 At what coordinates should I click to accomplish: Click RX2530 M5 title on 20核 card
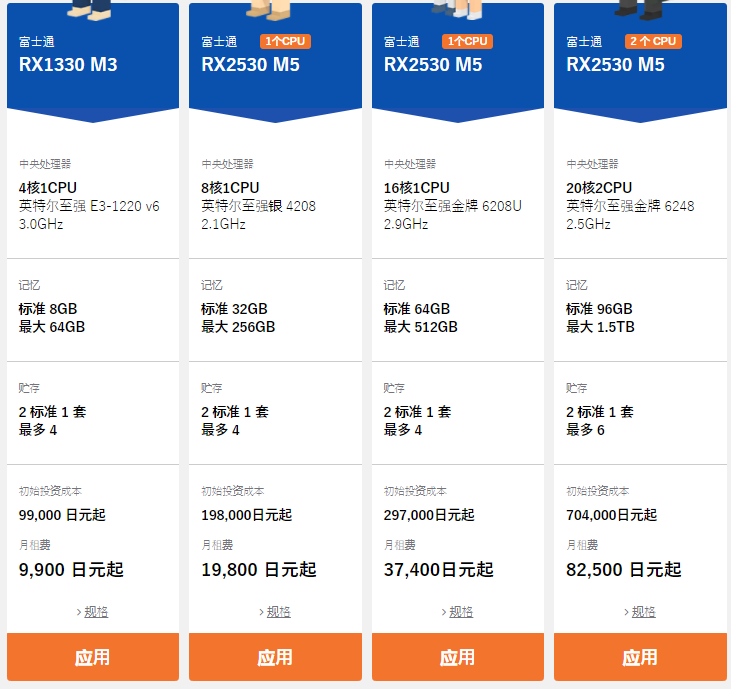(x=615, y=65)
